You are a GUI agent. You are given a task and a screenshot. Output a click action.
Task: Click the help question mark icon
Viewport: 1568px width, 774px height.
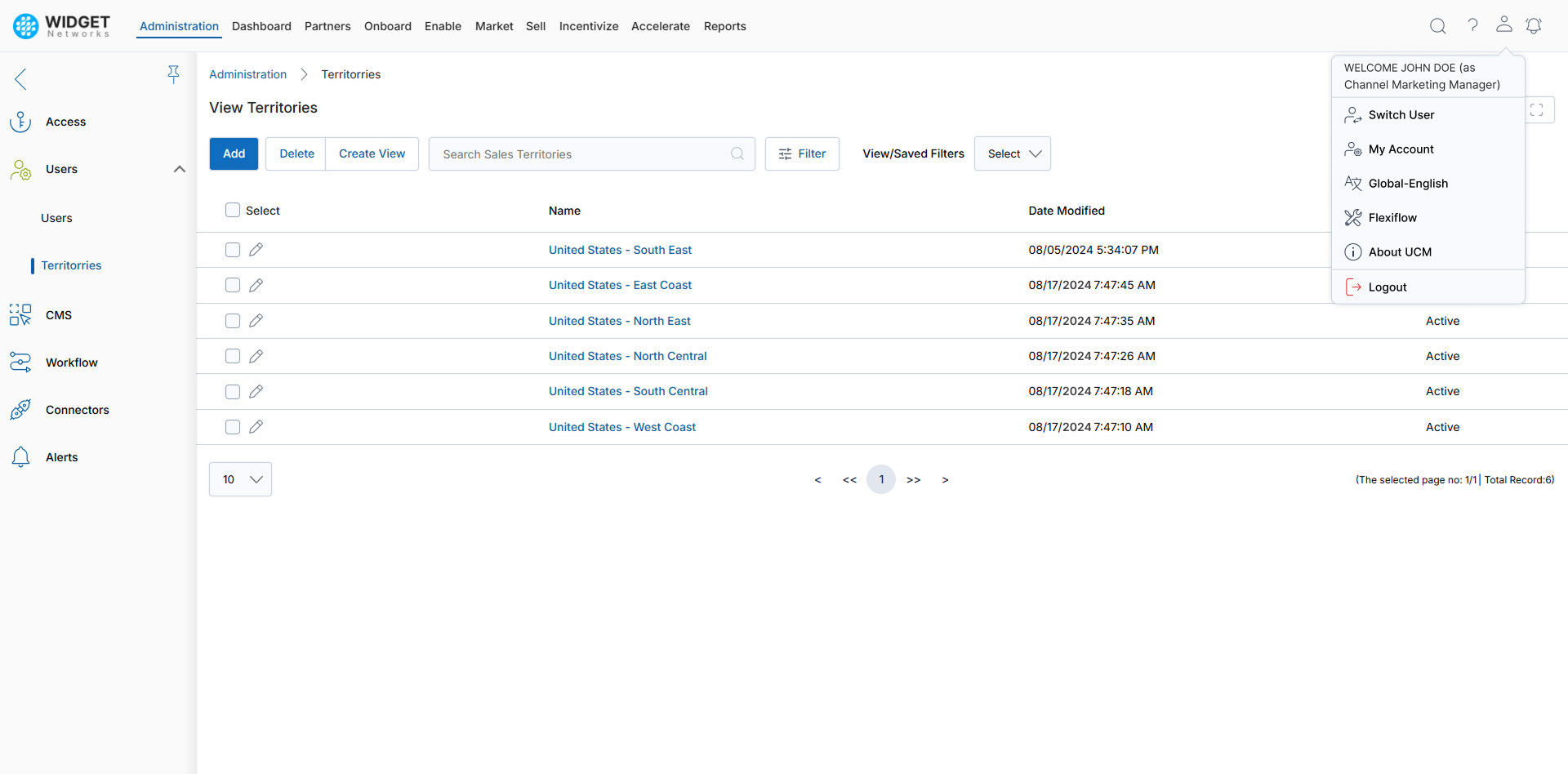(x=1472, y=25)
